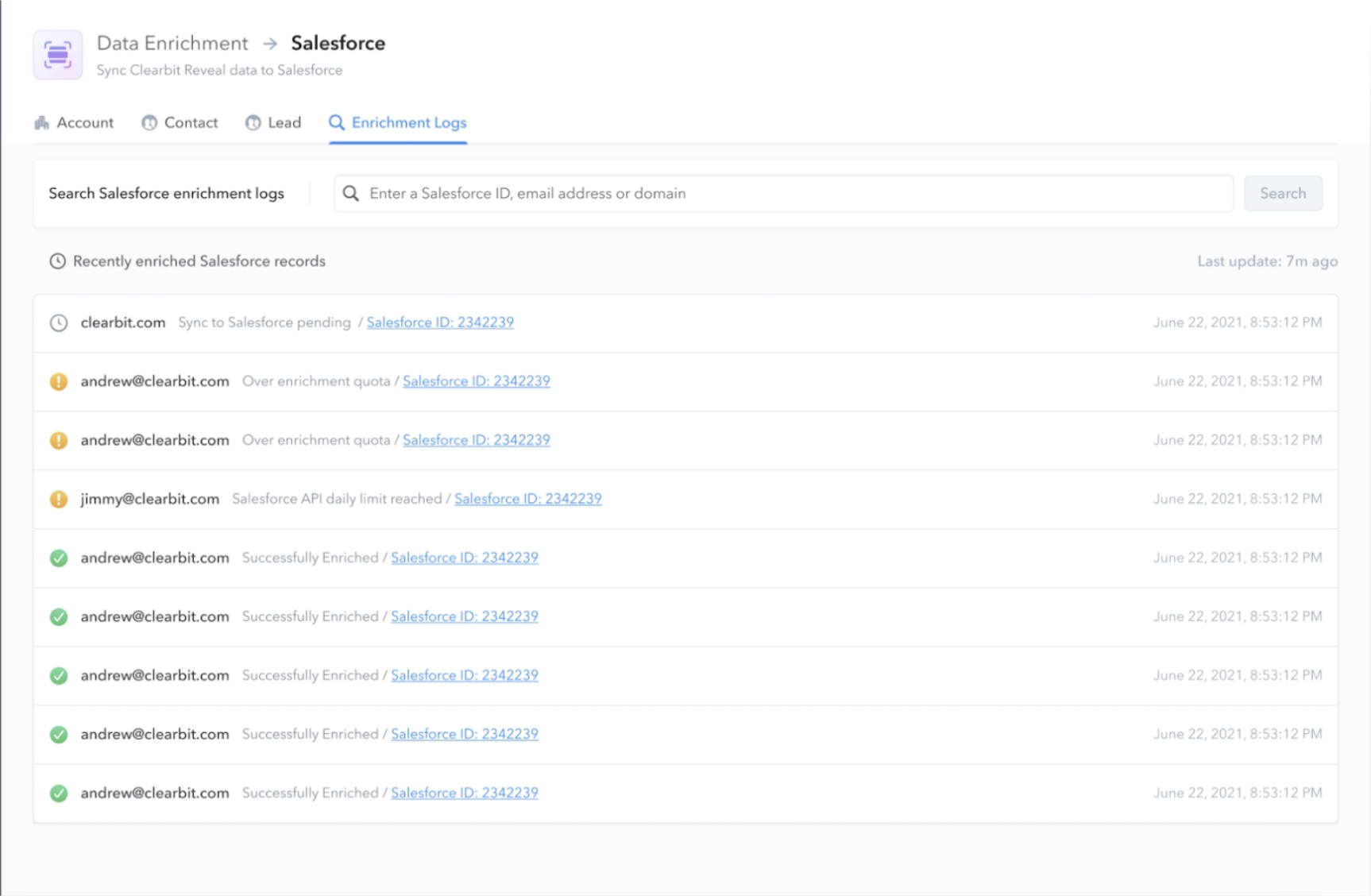This screenshot has height=896, width=1371.
Task: Click the magnifier icon in search field
Action: click(x=351, y=193)
